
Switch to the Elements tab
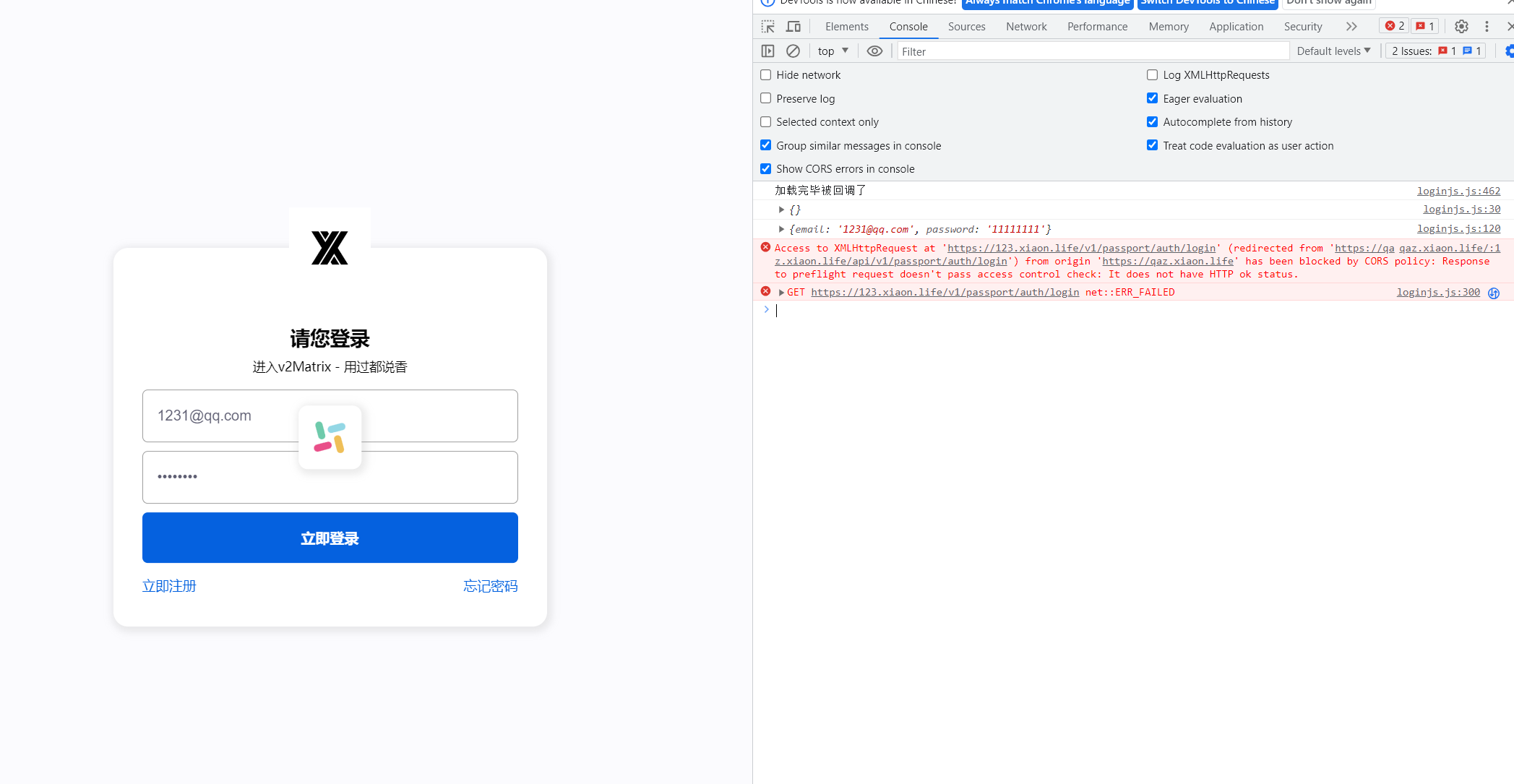[847, 27]
